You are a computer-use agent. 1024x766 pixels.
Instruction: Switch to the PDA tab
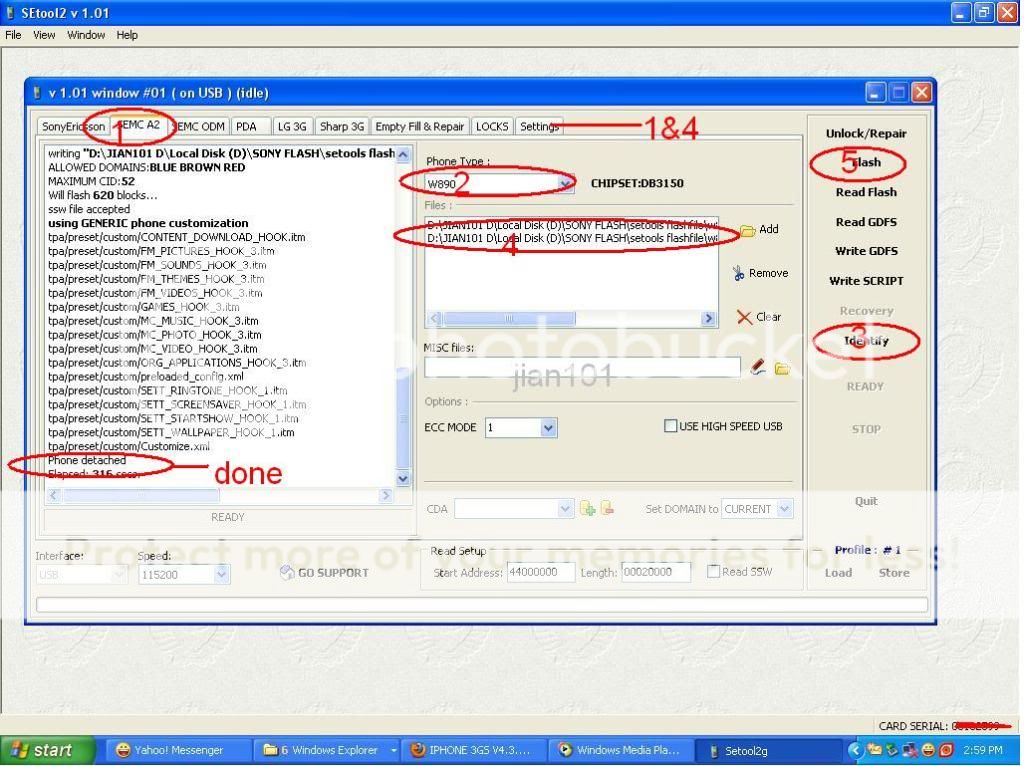[x=251, y=127]
